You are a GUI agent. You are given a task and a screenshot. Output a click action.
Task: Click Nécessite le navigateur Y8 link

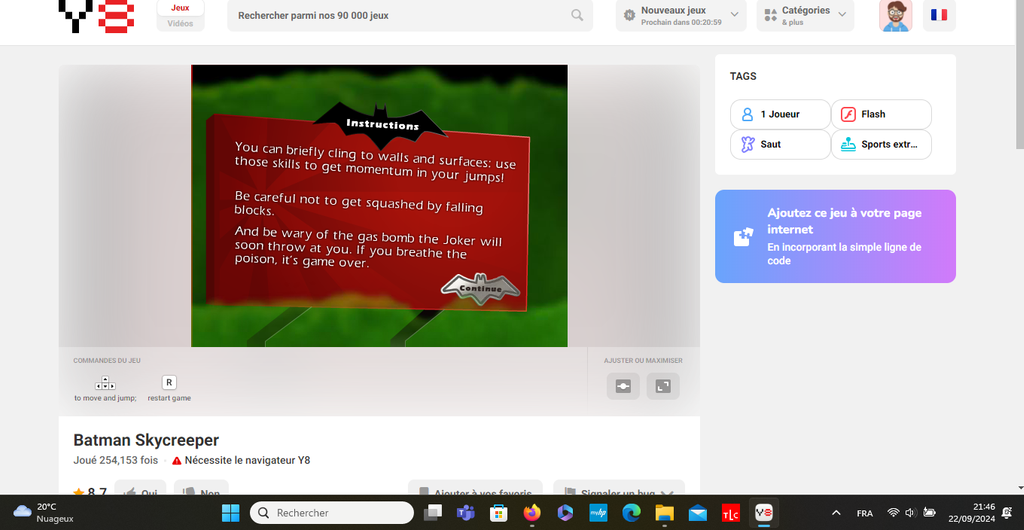241,460
